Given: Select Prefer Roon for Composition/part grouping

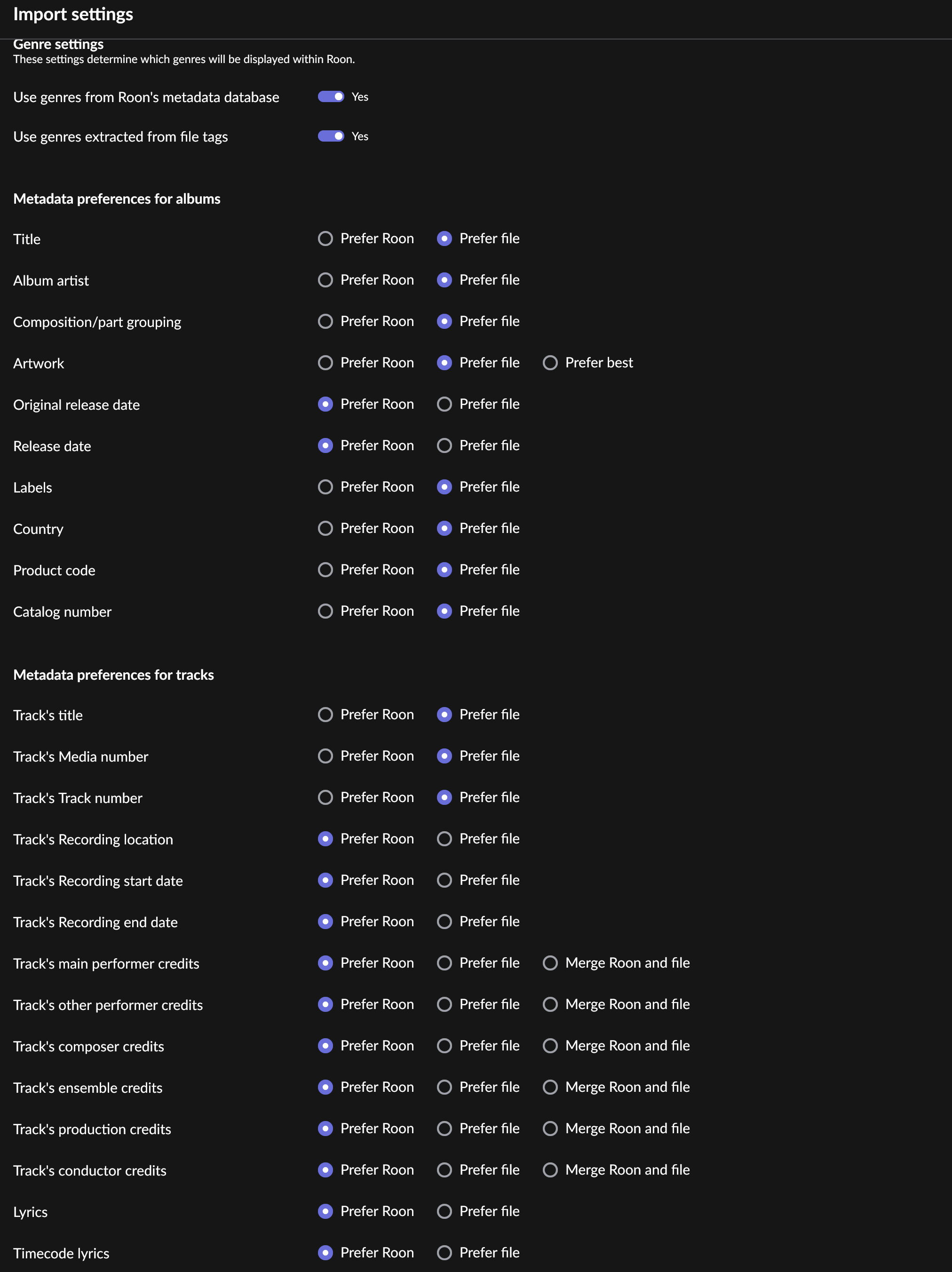Looking at the screenshot, I should (x=325, y=321).
